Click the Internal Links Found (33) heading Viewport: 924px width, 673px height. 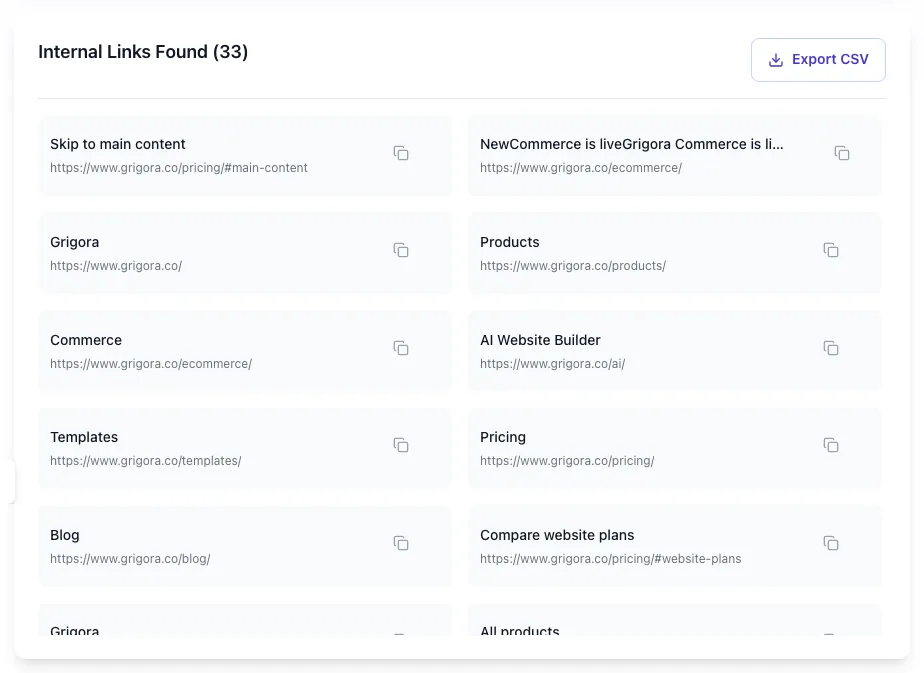coord(143,52)
